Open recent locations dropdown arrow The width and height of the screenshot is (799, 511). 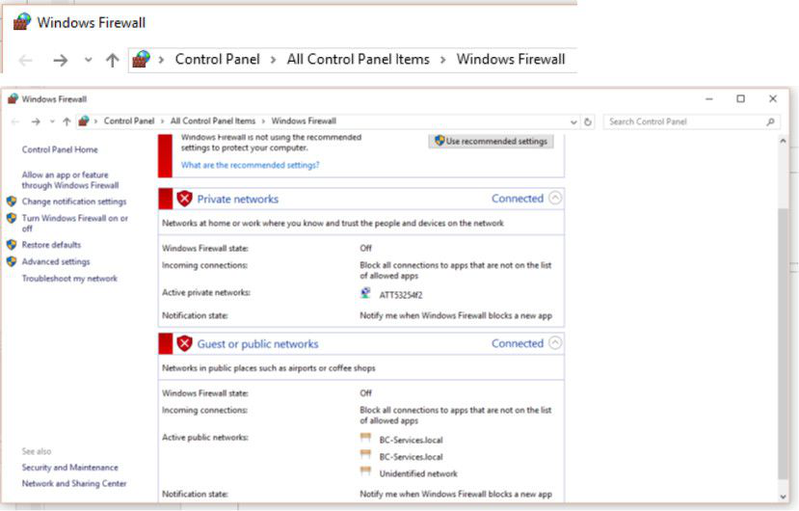tap(52, 122)
